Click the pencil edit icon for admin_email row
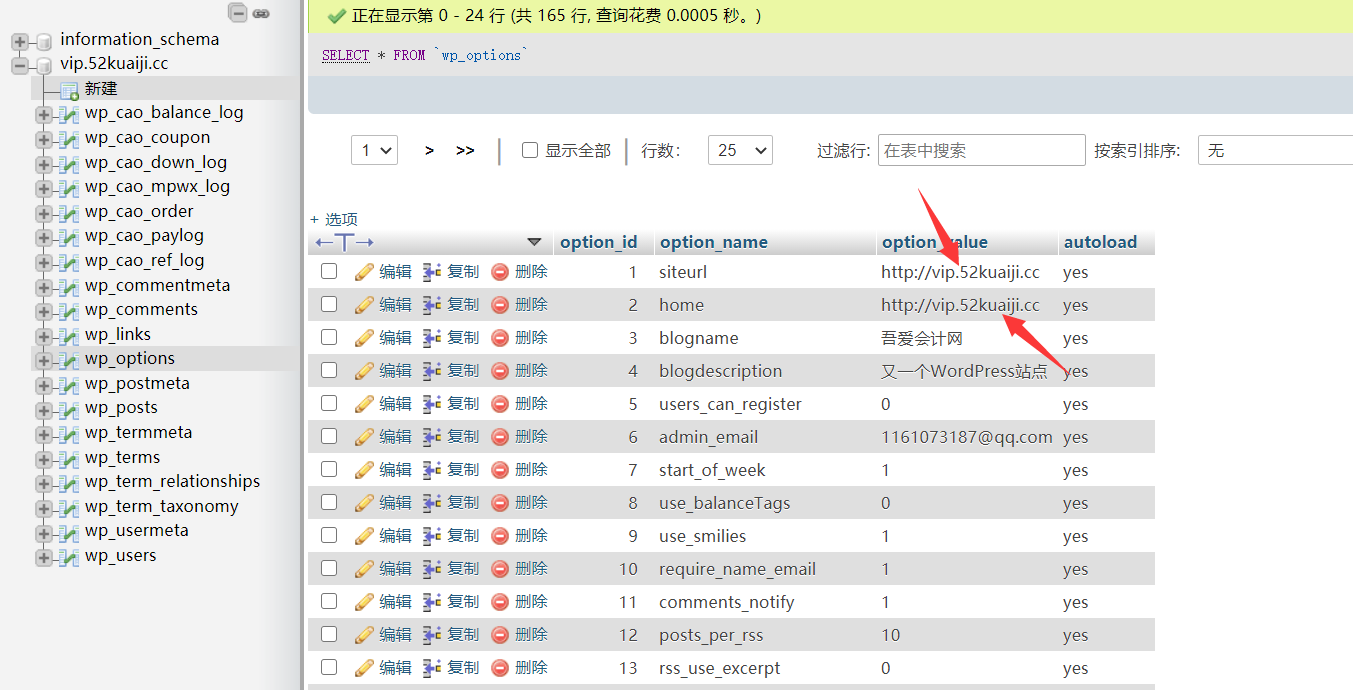Image resolution: width=1353 pixels, height=690 pixels. (x=364, y=437)
